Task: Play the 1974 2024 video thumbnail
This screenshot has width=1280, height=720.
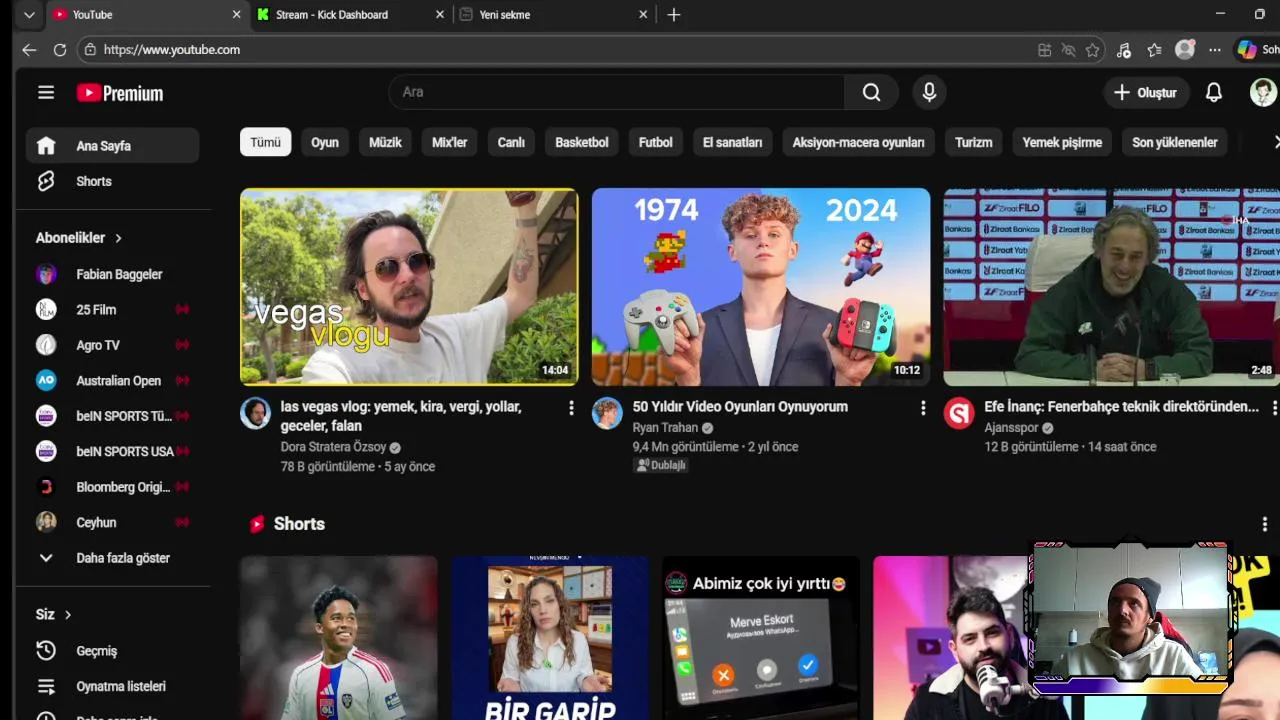Action: [761, 287]
